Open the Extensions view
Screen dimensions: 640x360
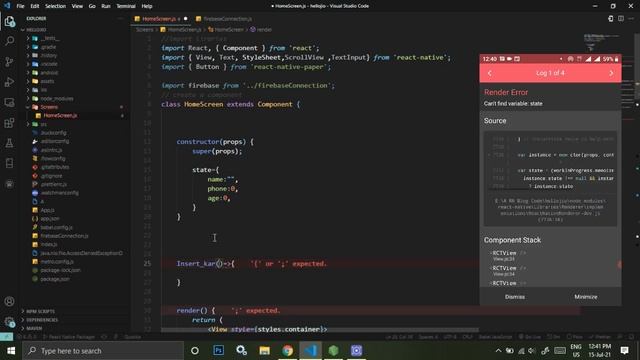tap(9, 122)
